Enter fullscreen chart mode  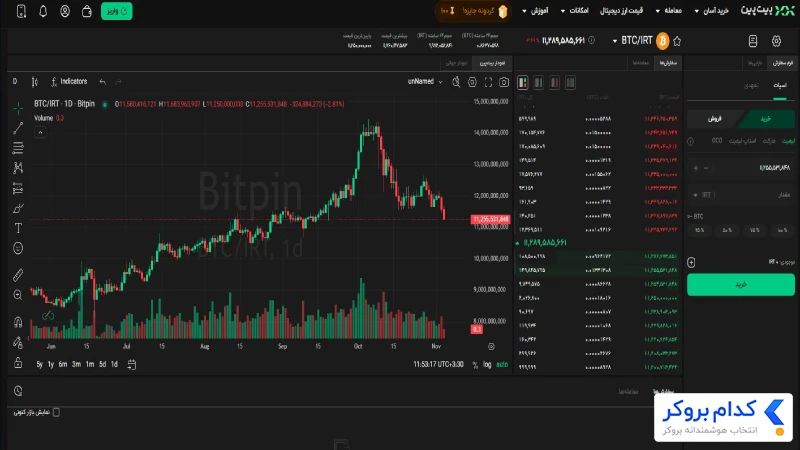pos(488,82)
